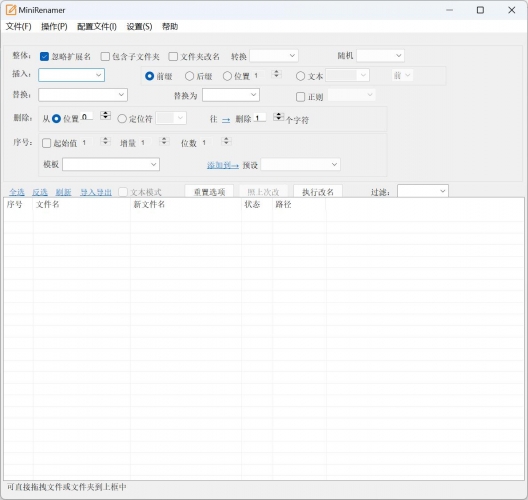Expand the 预设 dropdown
This screenshot has height=500, width=528.
coord(300,164)
